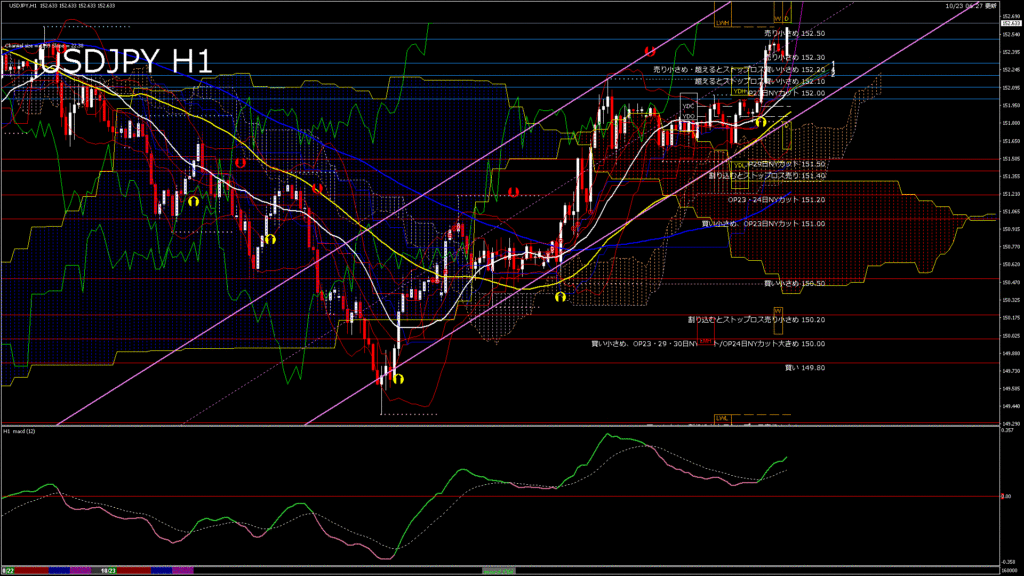Click the YDO box marker
This screenshot has height=576, width=1024.
click(x=688, y=117)
